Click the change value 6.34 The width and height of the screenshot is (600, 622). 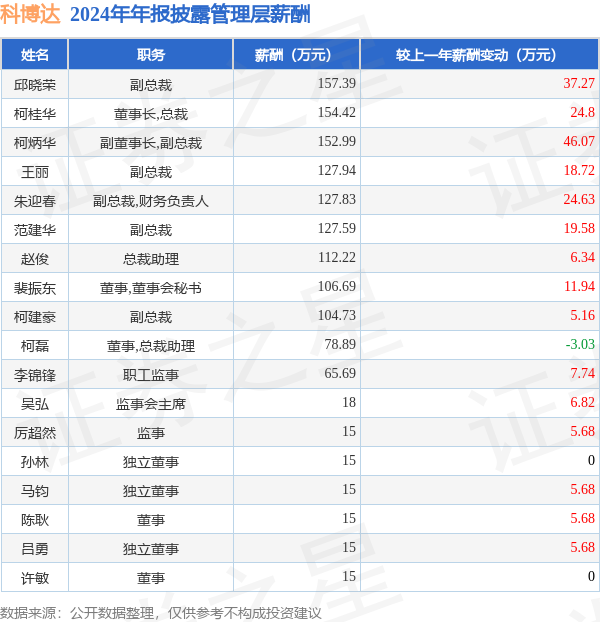[583, 257]
